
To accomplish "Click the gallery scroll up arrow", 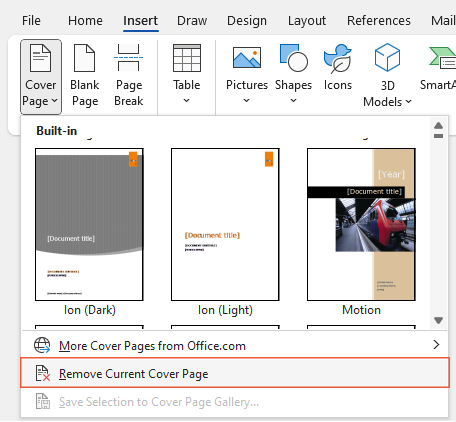I will [438, 126].
